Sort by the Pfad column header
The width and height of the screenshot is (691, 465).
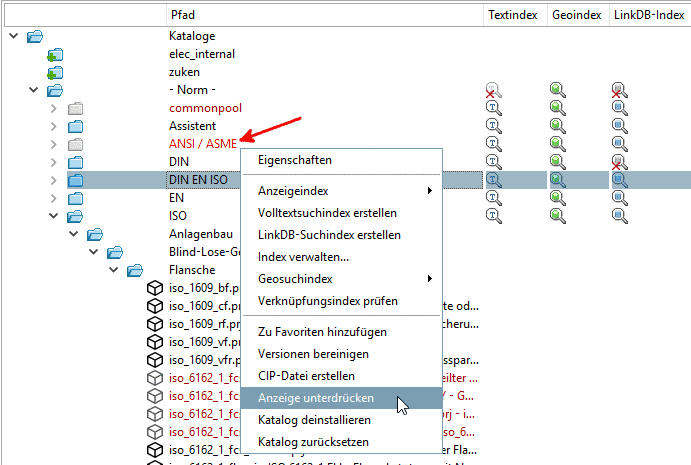pyautogui.click(x=183, y=15)
